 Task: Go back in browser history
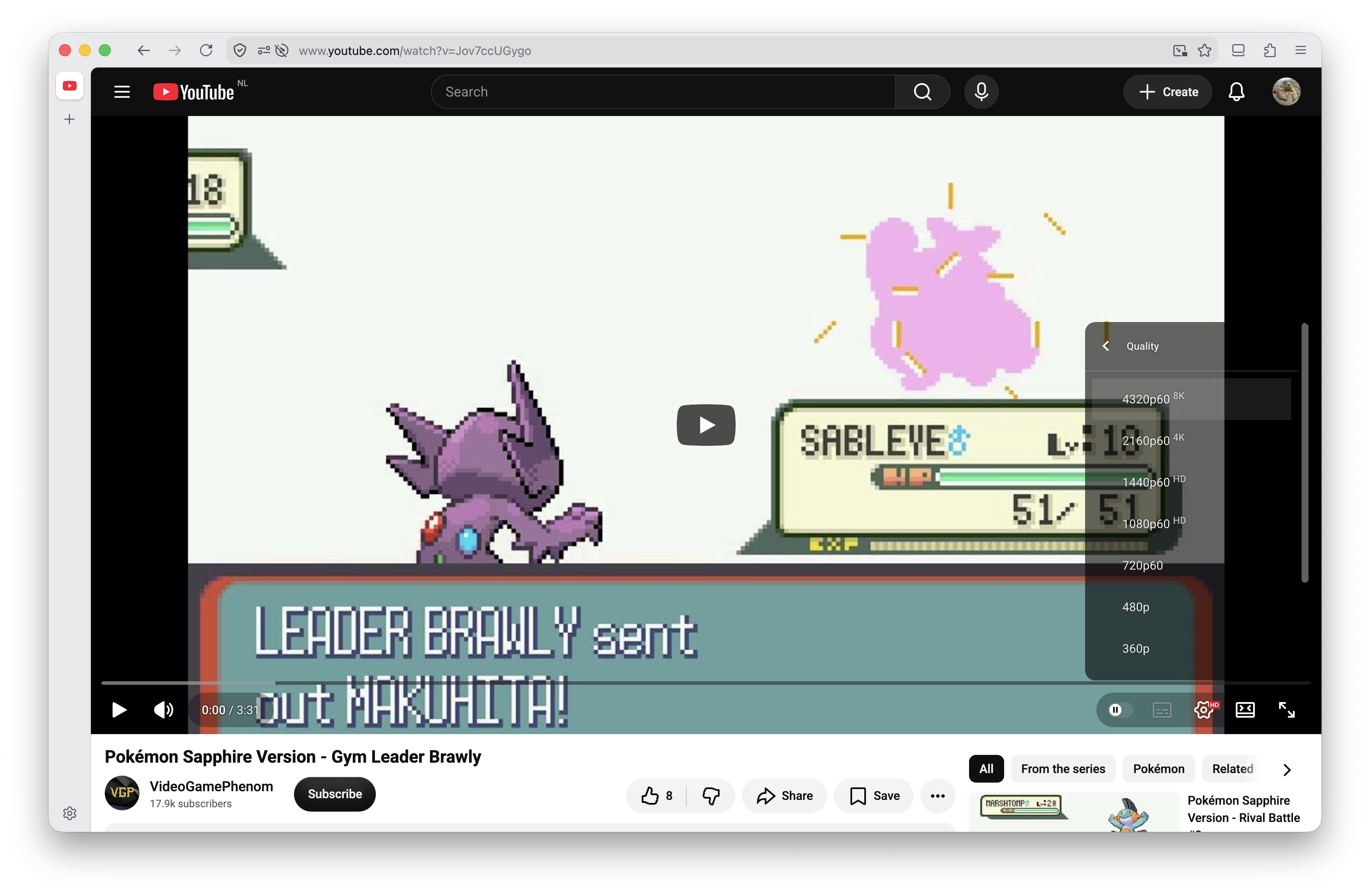point(144,51)
